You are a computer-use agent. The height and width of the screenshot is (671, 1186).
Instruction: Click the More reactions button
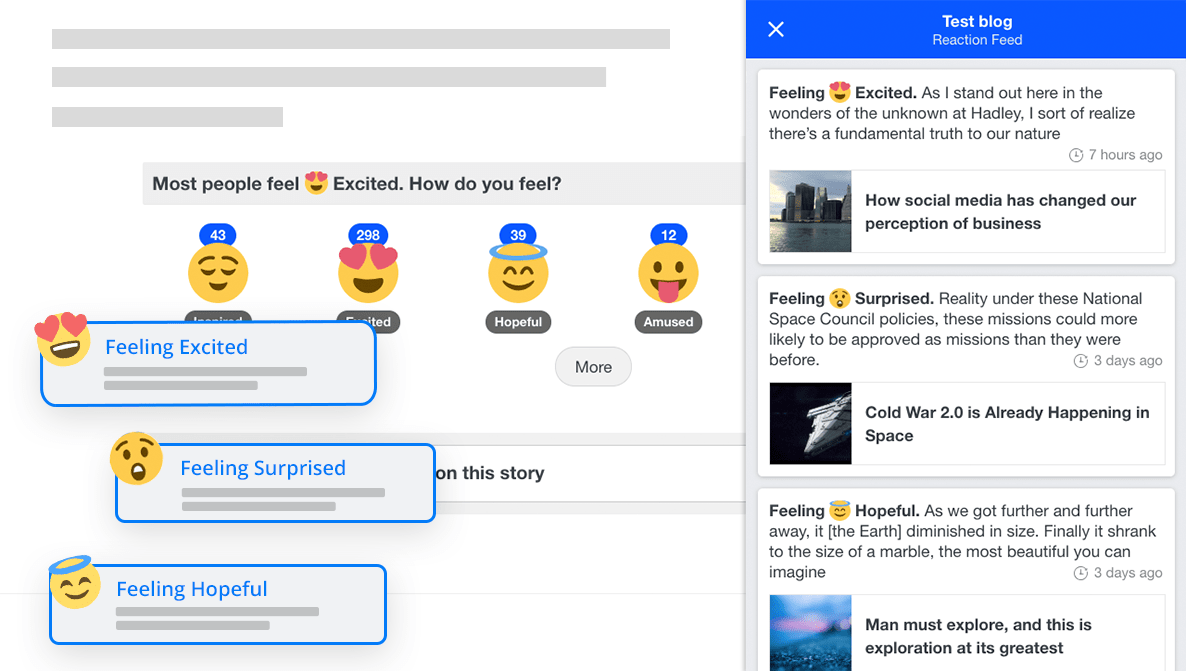[593, 367]
